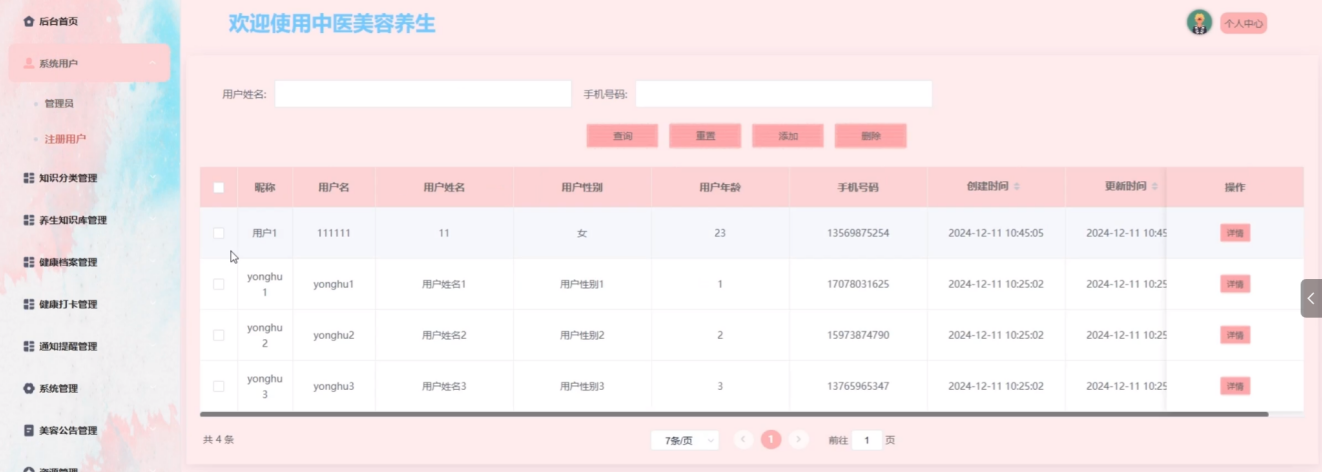Go to the next page arrow
This screenshot has width=1322, height=472.
click(798, 440)
